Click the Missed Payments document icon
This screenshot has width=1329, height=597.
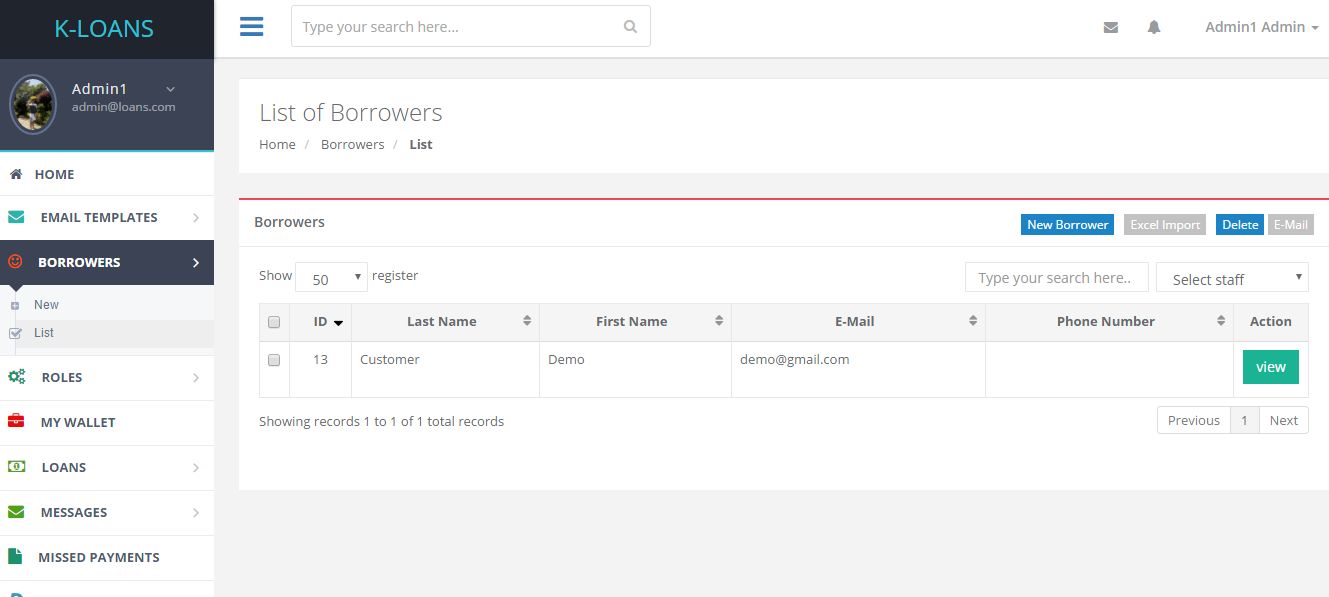tap(15, 556)
